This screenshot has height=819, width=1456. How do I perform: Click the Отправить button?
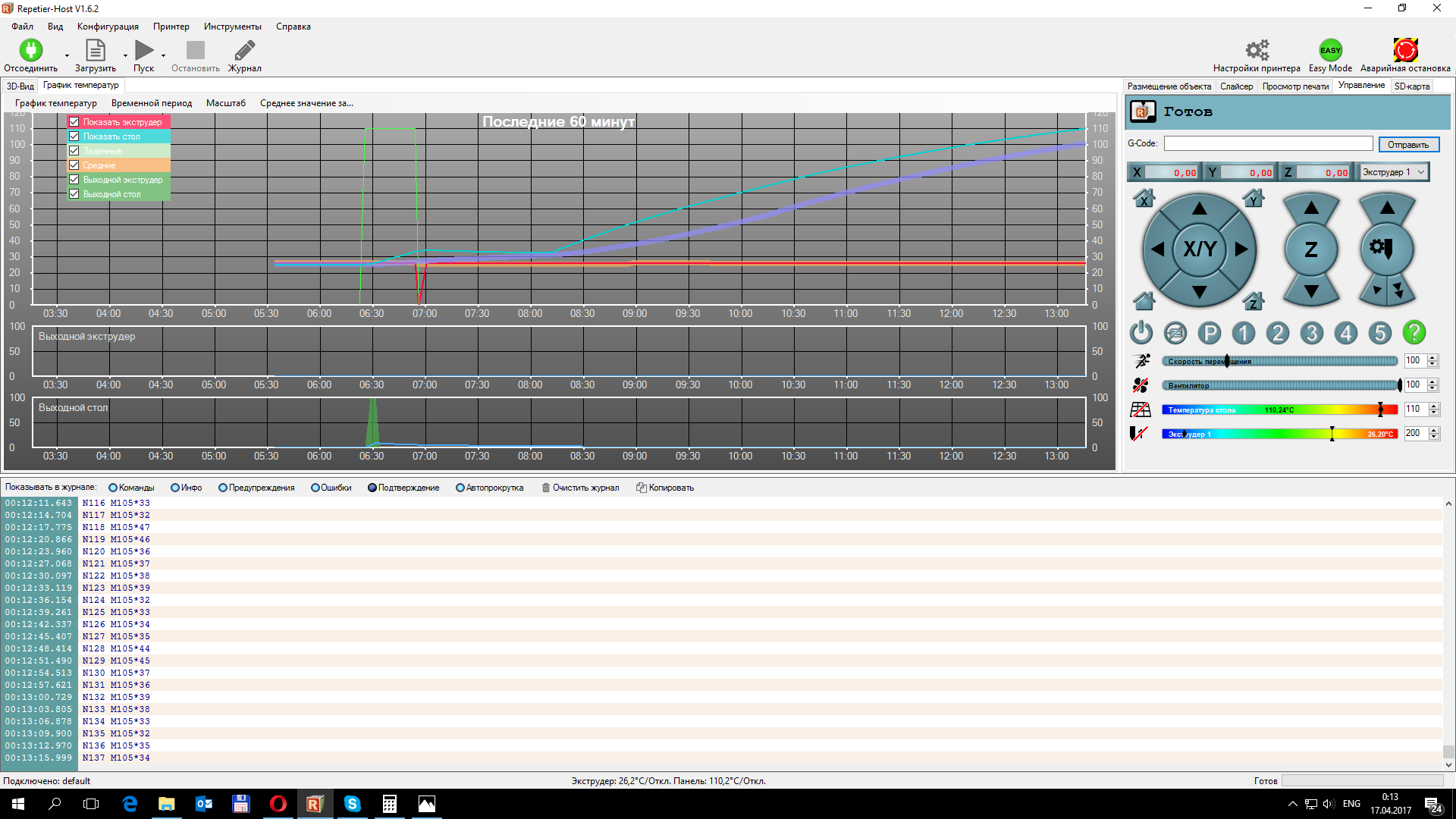pyautogui.click(x=1408, y=144)
